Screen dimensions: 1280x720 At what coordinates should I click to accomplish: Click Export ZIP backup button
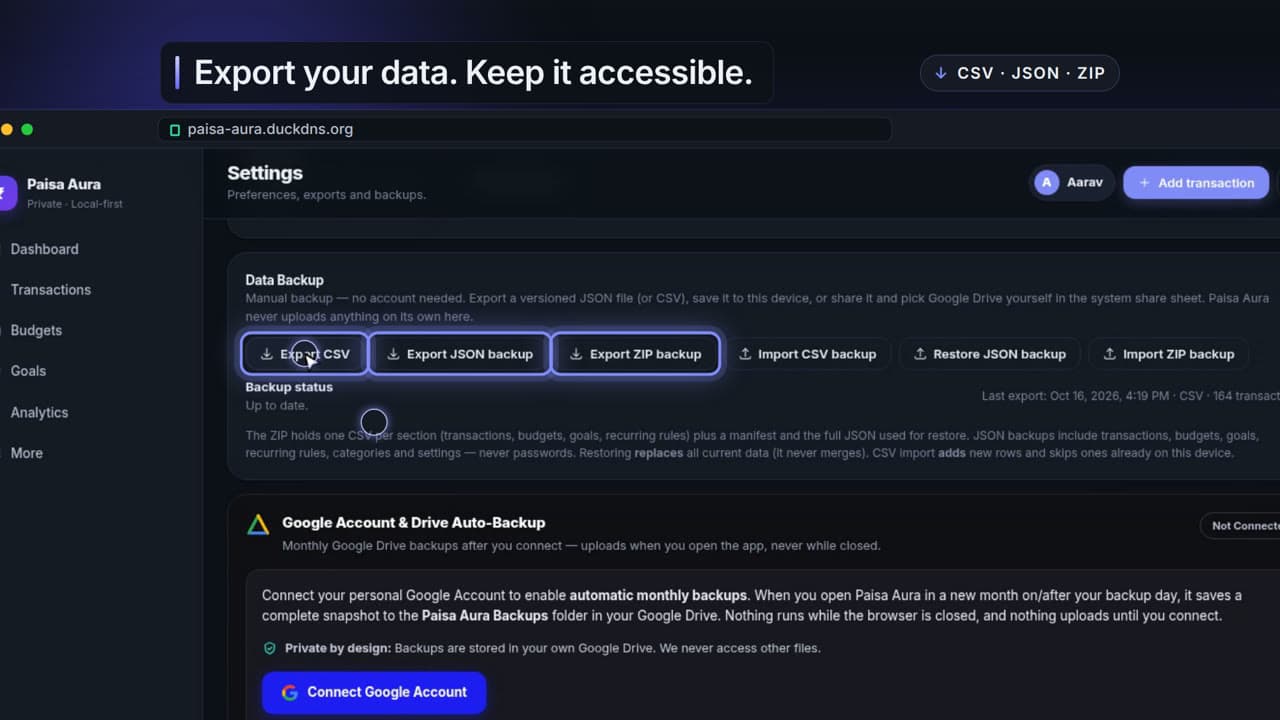635,354
